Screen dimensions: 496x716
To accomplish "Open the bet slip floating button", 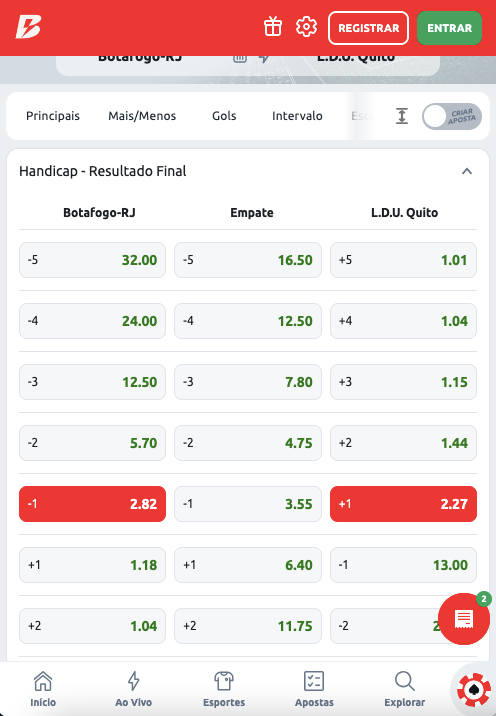I will (x=464, y=619).
